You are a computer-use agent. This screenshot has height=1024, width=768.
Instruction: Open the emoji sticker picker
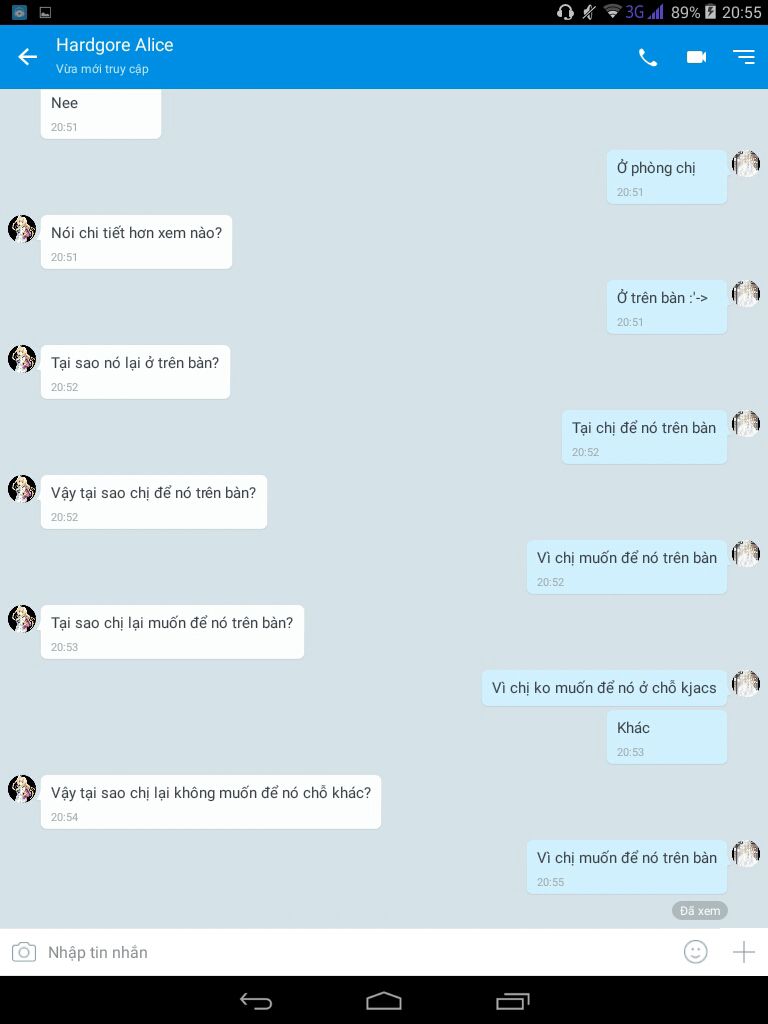(696, 952)
